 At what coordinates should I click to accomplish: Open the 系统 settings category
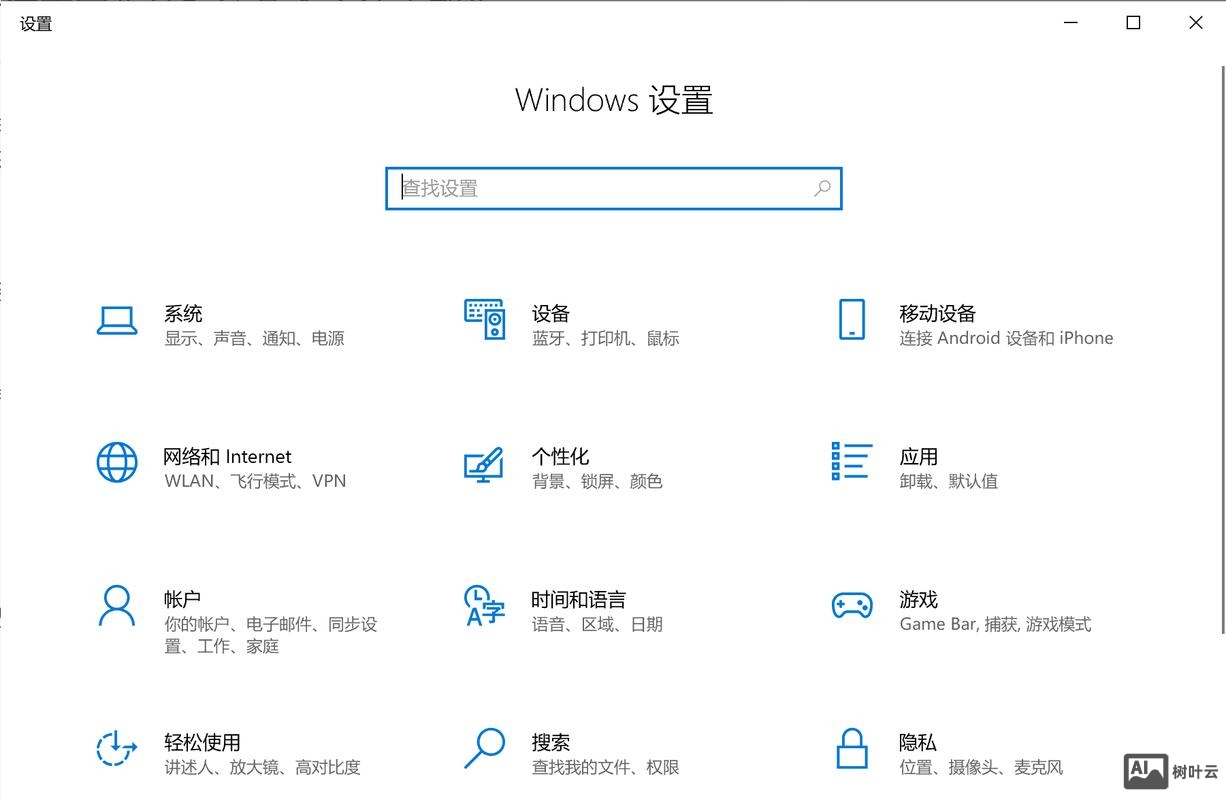point(184,313)
